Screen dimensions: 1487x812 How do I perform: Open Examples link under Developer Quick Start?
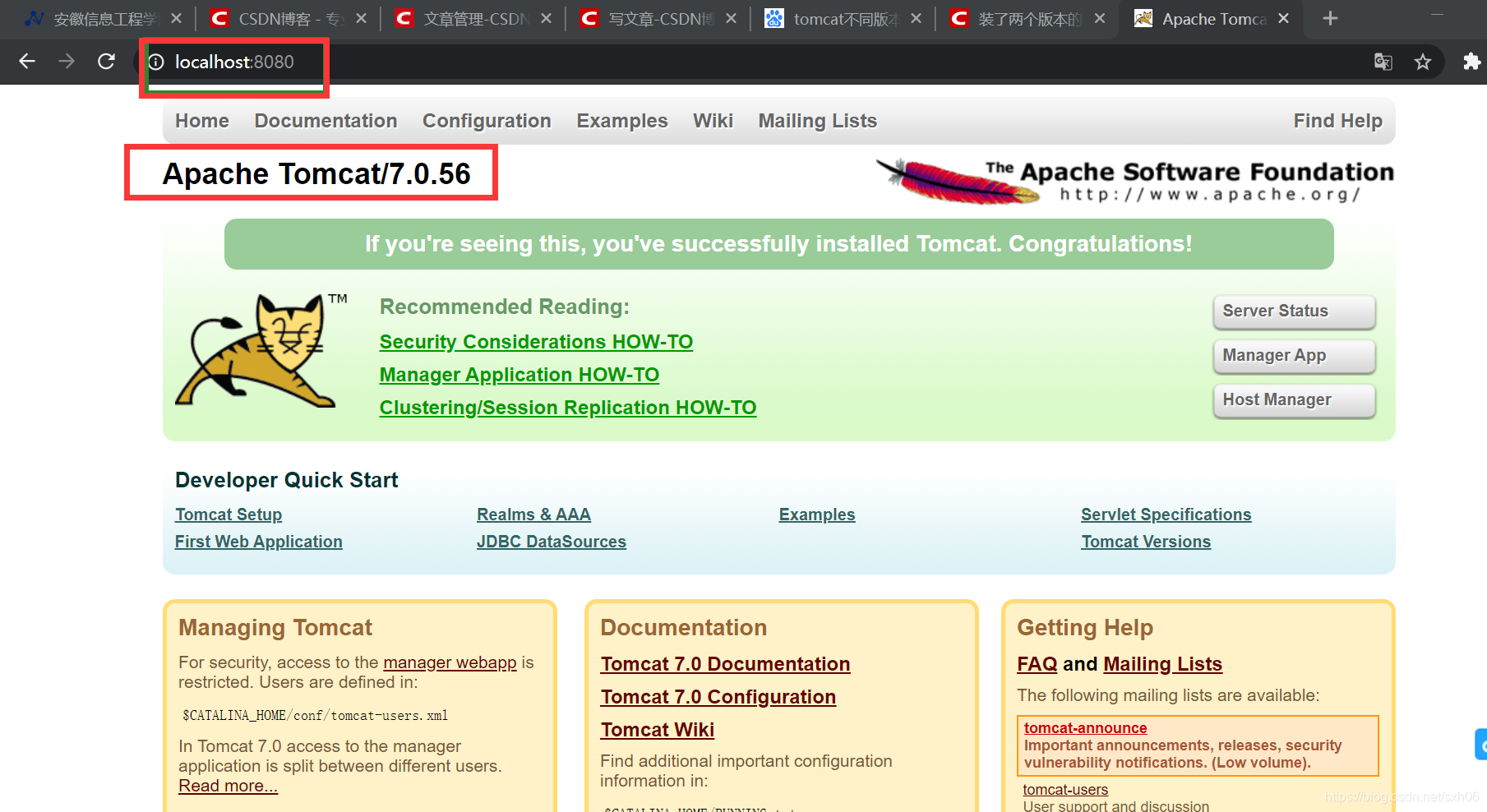click(817, 514)
